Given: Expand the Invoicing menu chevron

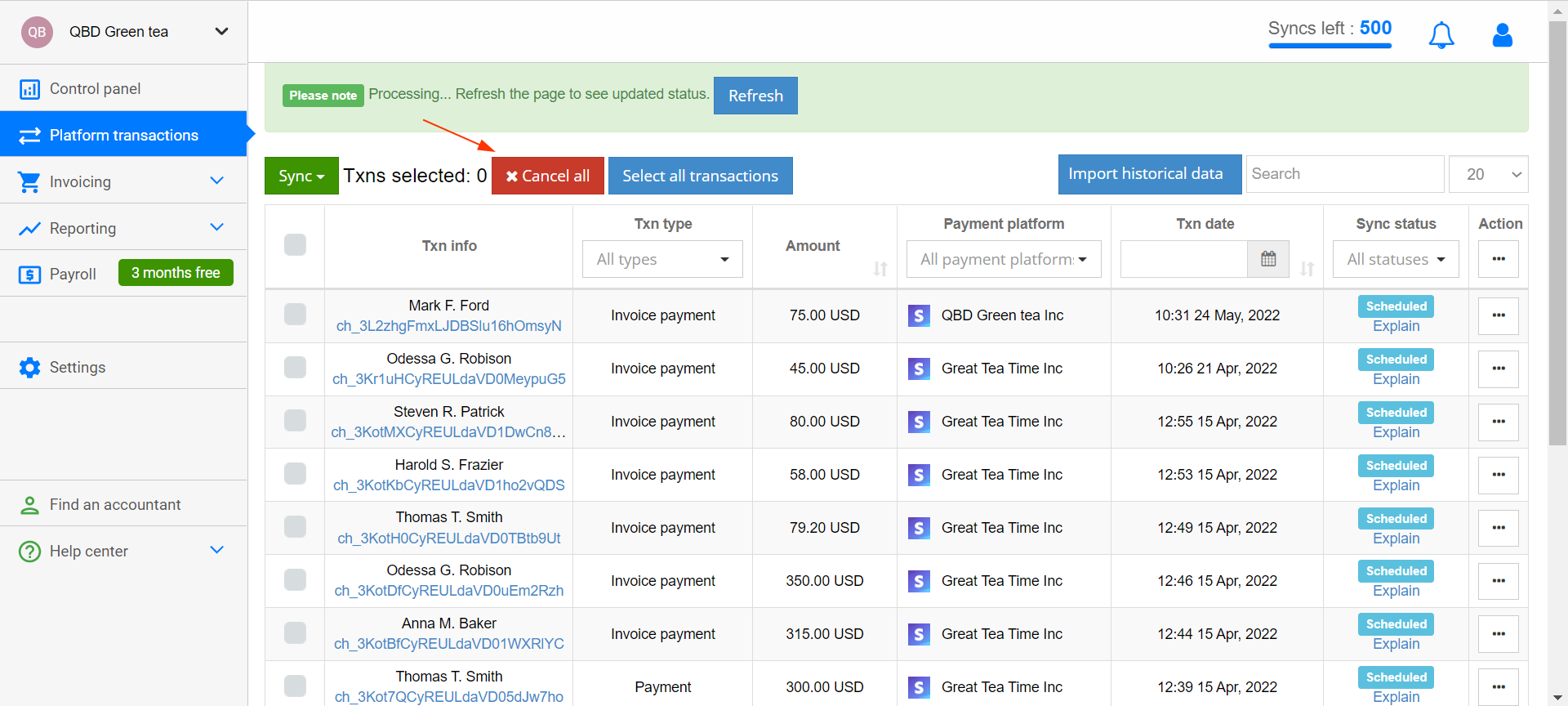Looking at the screenshot, I should (216, 181).
